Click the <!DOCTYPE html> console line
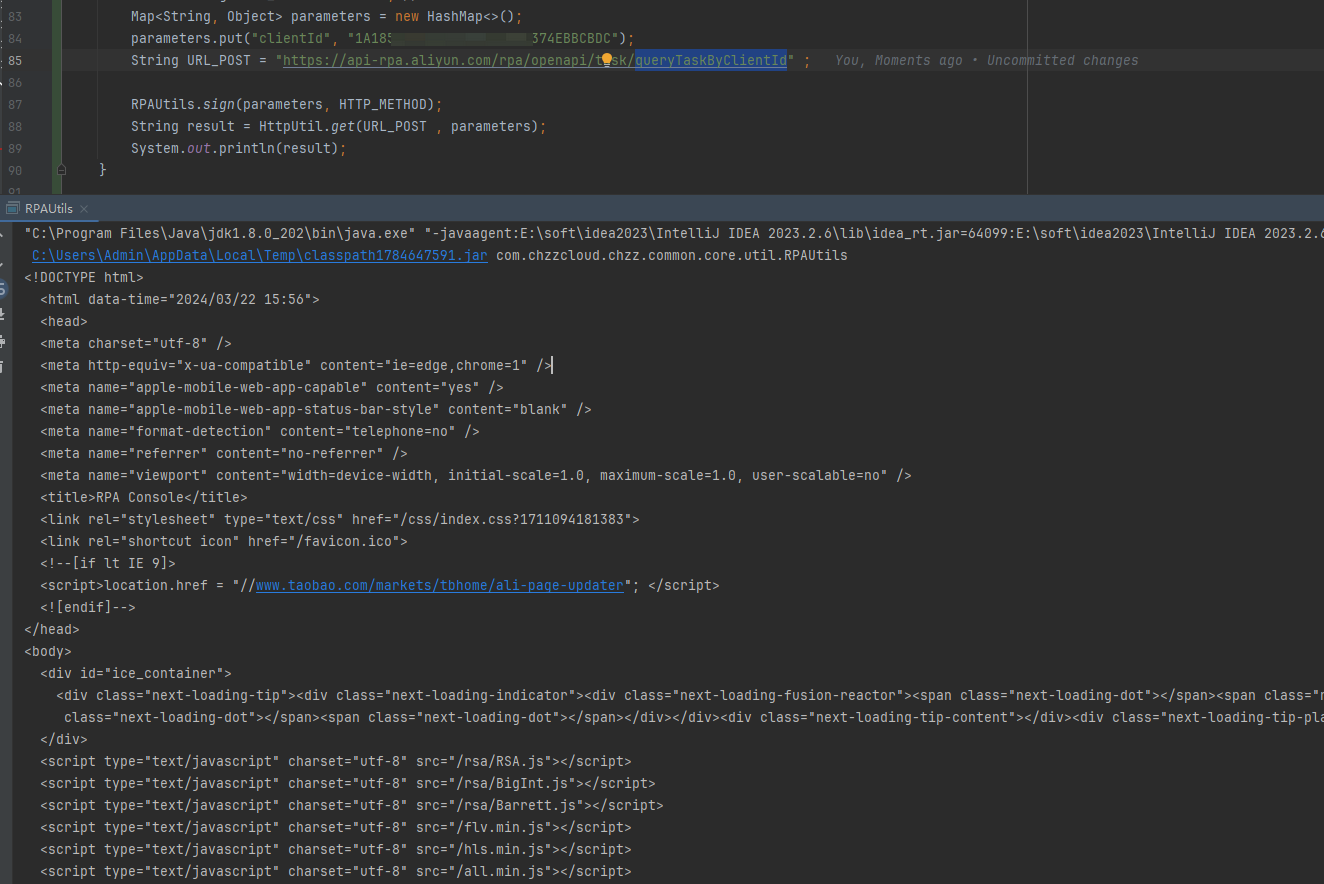Screen dimensions: 1324x884 84,277
